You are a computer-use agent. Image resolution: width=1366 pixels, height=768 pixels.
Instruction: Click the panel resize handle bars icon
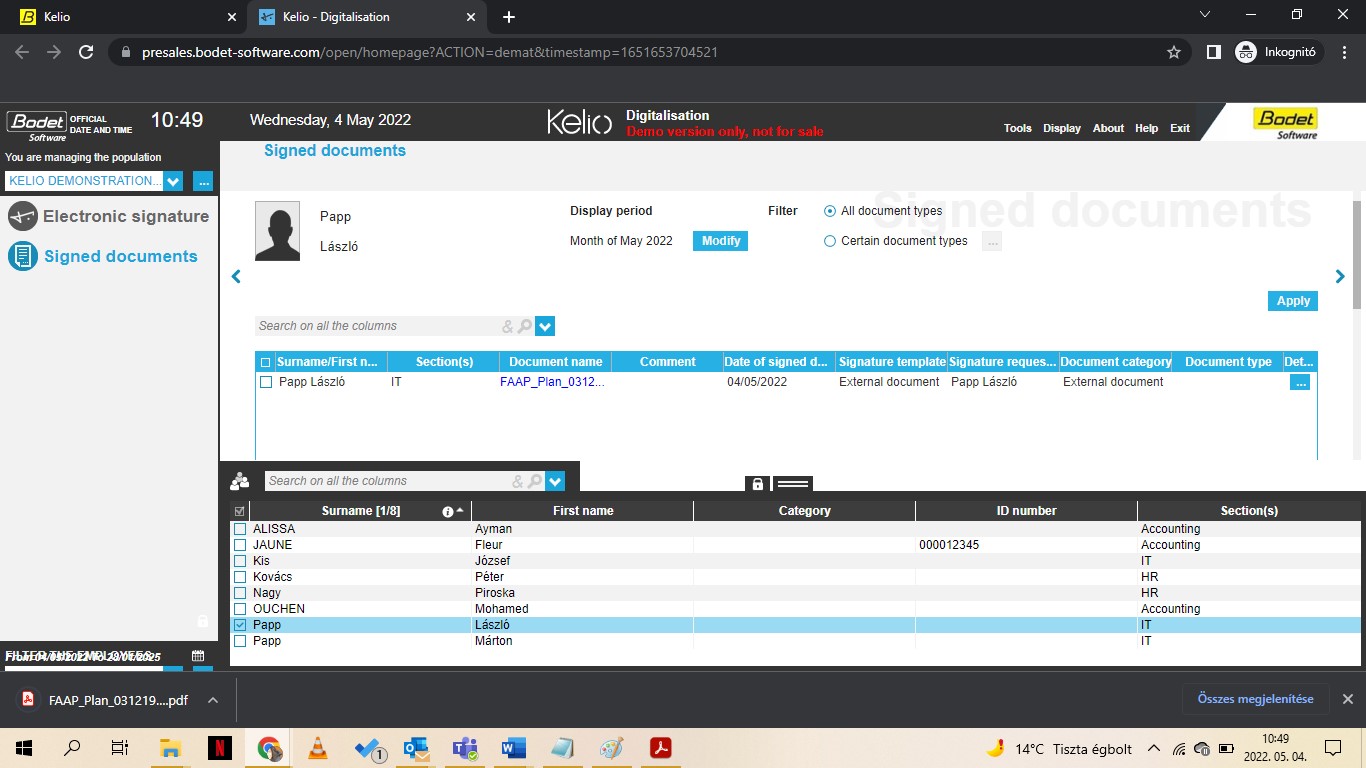pyautogui.click(x=792, y=484)
